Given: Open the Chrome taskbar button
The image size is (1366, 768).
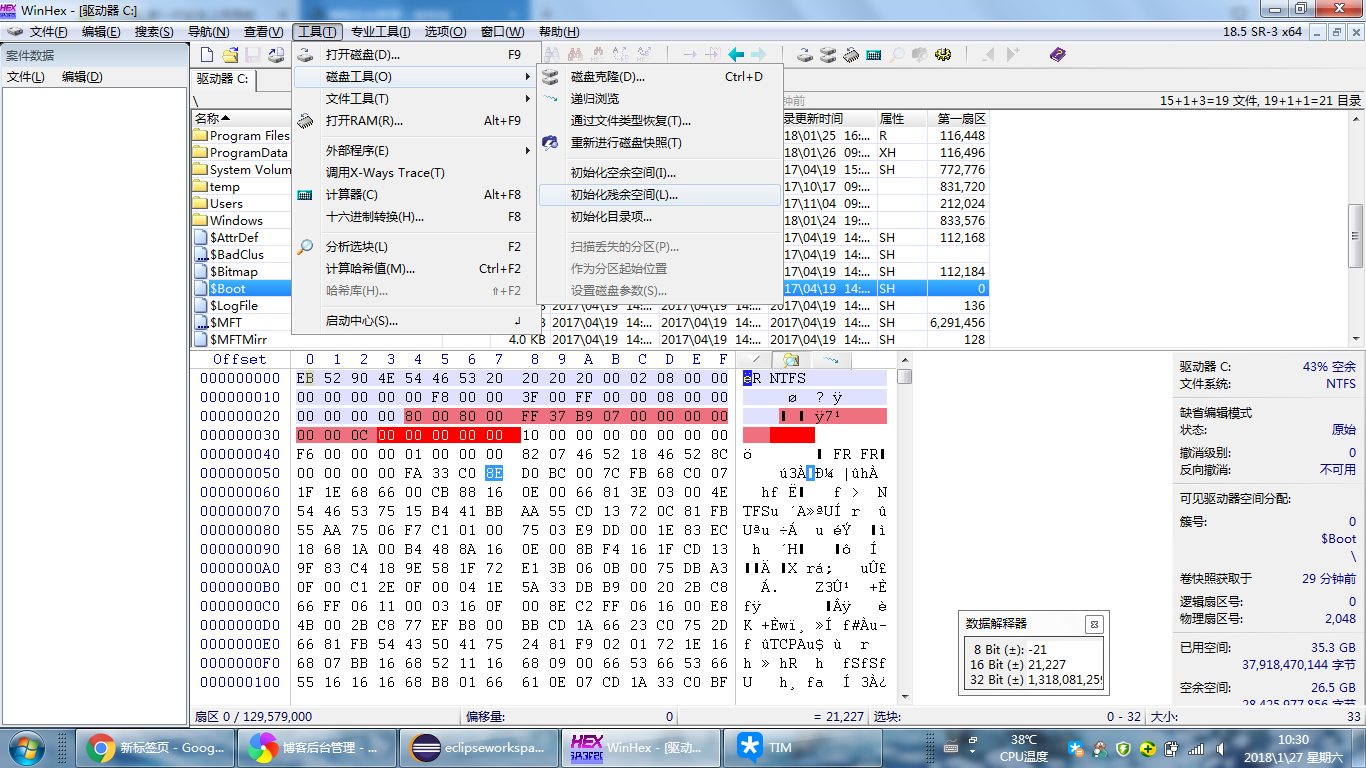Looking at the screenshot, I should [154, 748].
